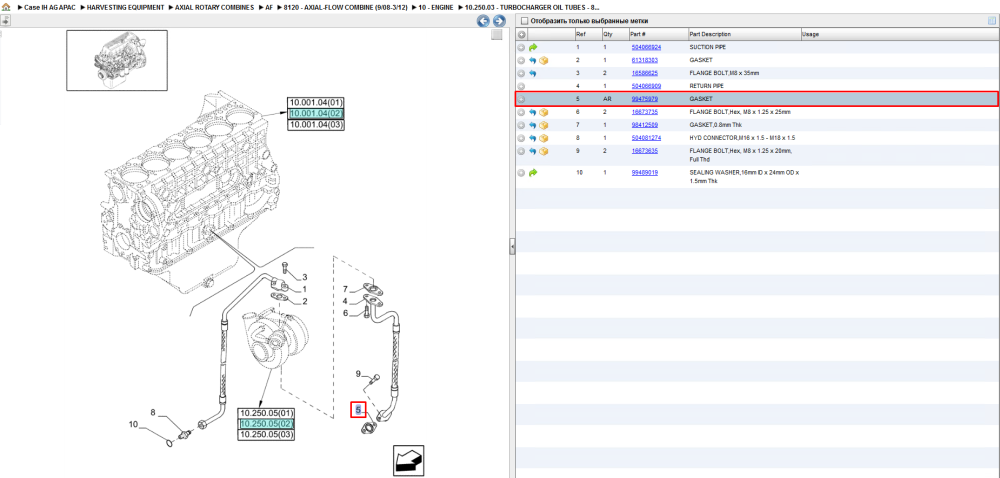This screenshot has height=478, width=1000.
Task: Open the AXIAL ROTARY COMBINES breadcrumb
Action: point(214,7)
